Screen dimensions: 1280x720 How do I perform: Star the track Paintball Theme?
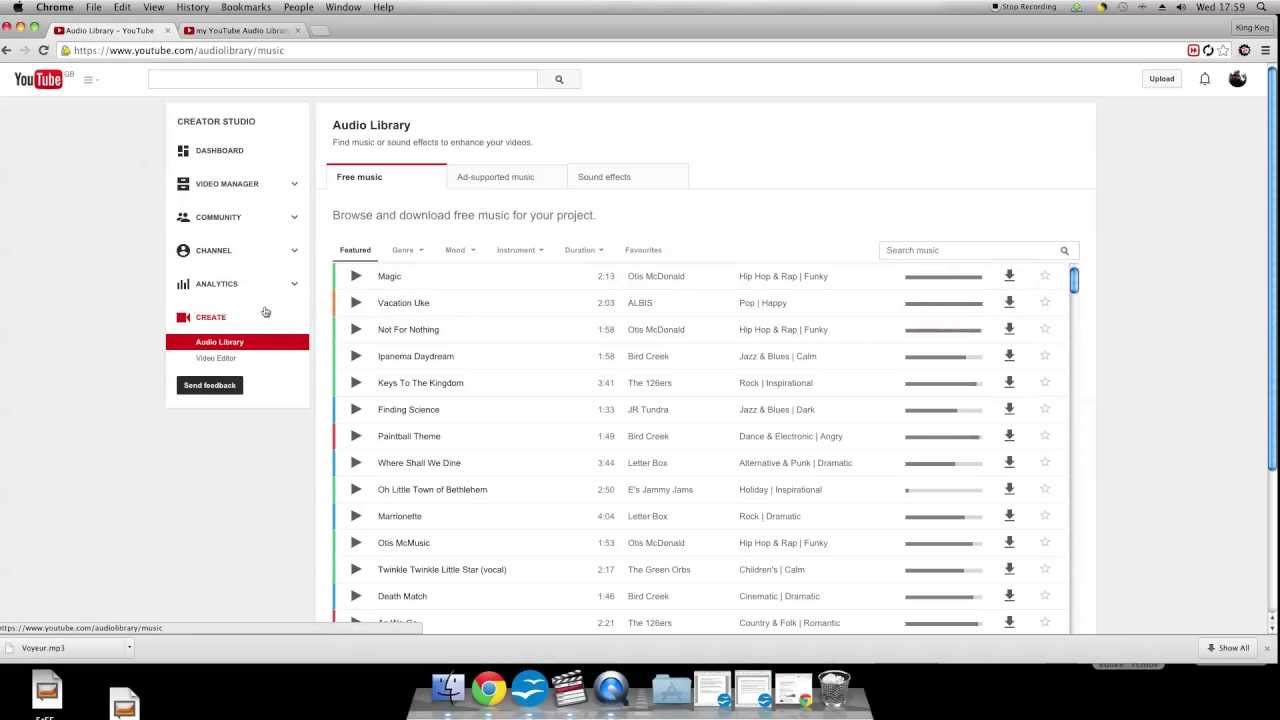(x=1045, y=436)
